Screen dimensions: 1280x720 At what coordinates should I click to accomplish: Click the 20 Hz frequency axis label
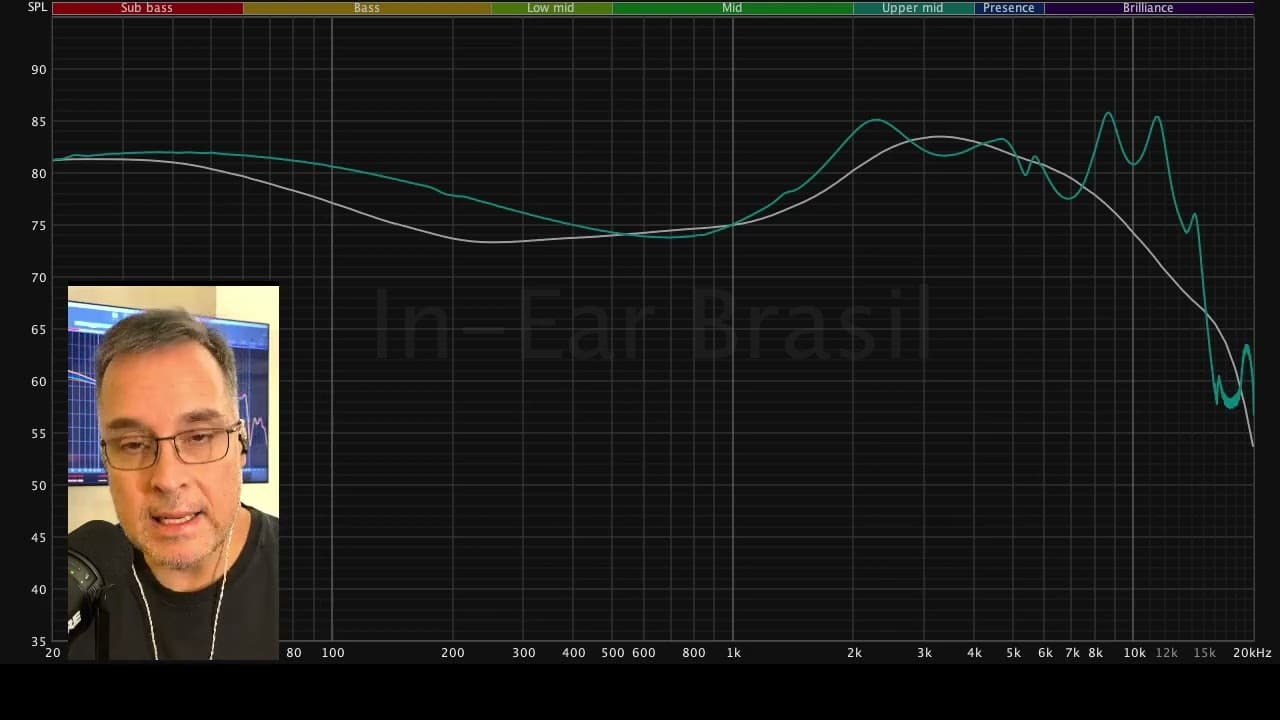tap(53, 653)
